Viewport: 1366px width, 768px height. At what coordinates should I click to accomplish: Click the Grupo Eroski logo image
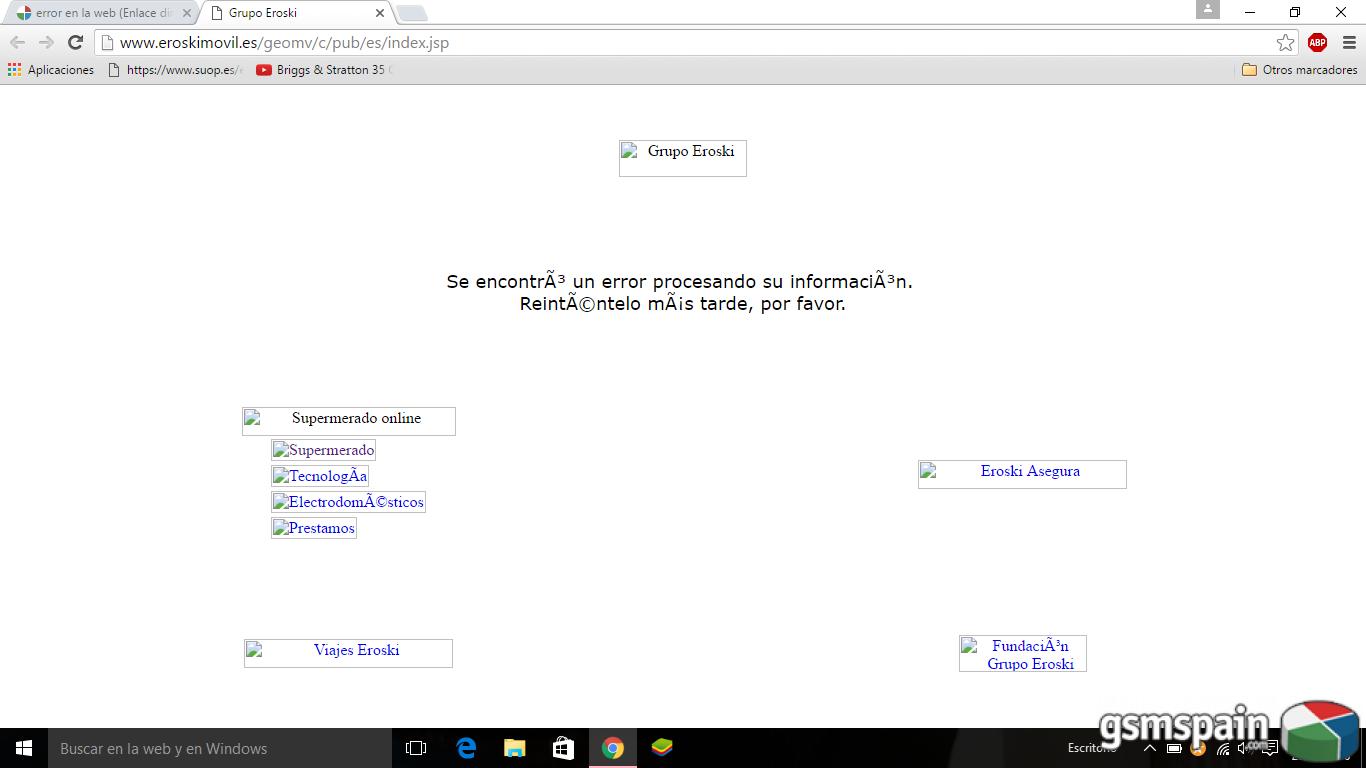[683, 158]
